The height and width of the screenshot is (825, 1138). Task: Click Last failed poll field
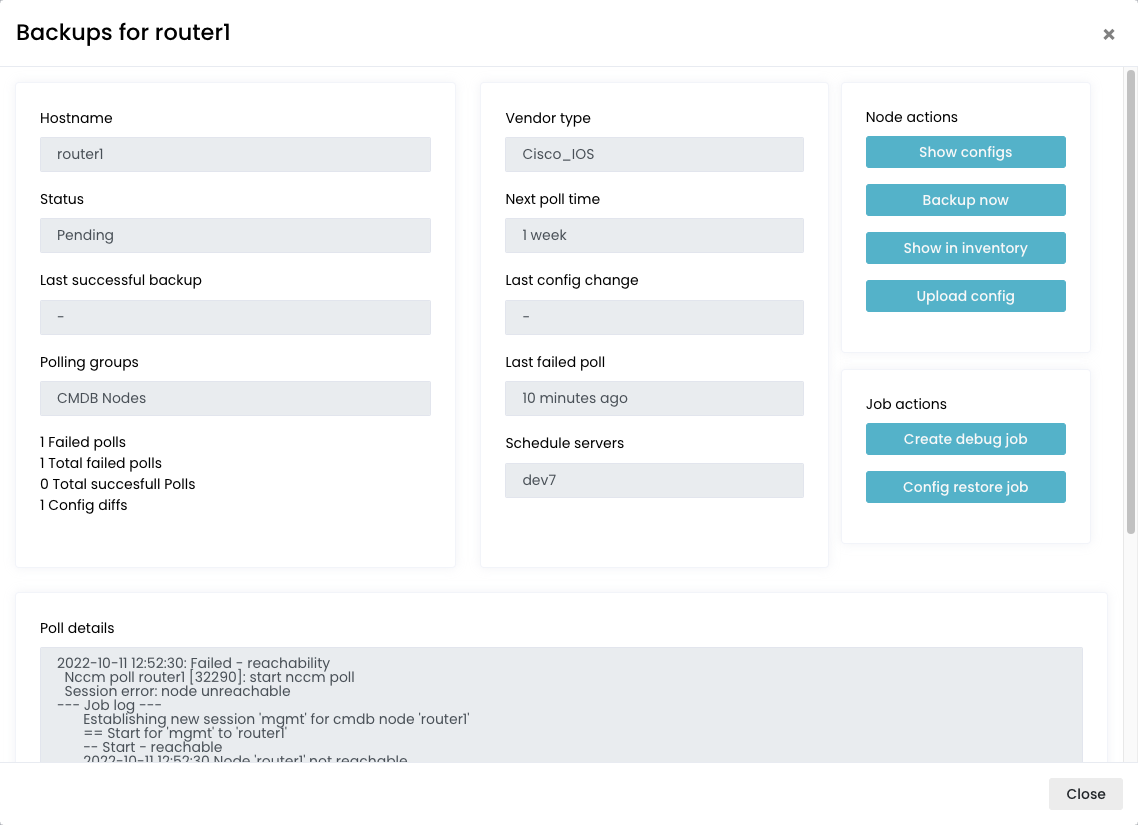654,398
